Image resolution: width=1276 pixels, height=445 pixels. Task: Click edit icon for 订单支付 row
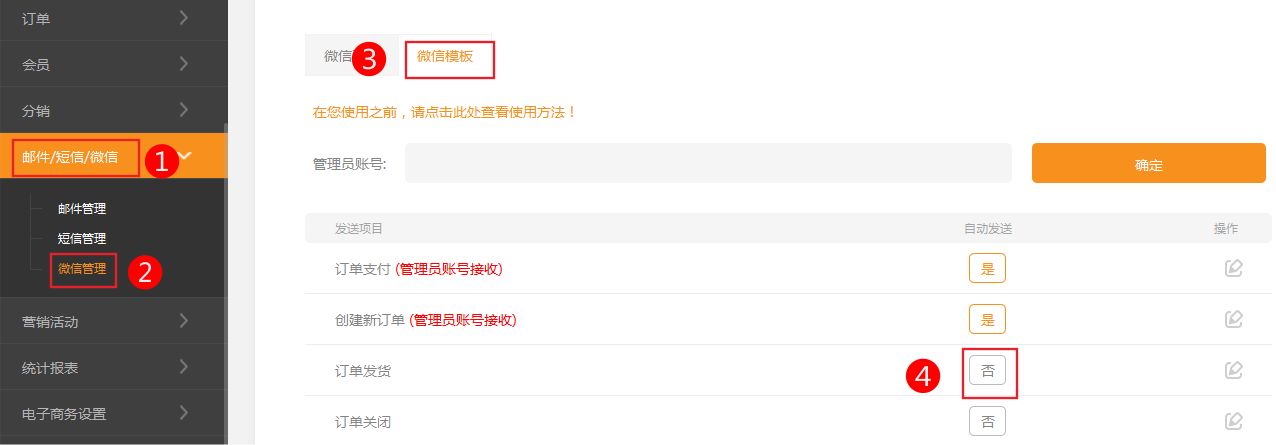pos(1233,268)
